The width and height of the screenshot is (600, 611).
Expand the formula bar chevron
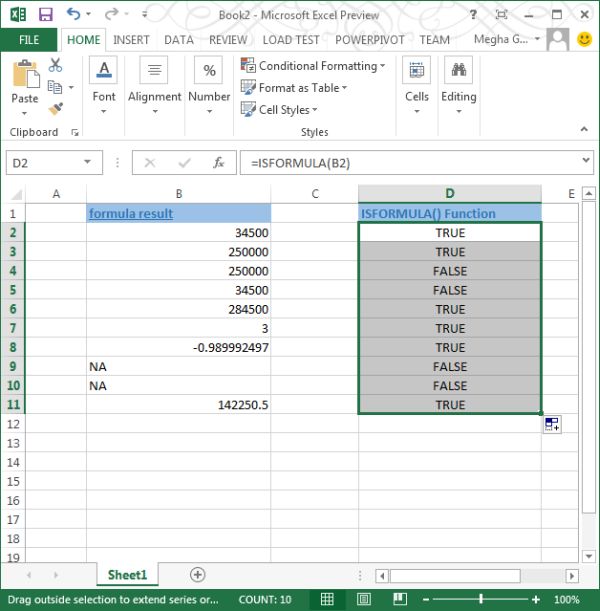[x=585, y=160]
